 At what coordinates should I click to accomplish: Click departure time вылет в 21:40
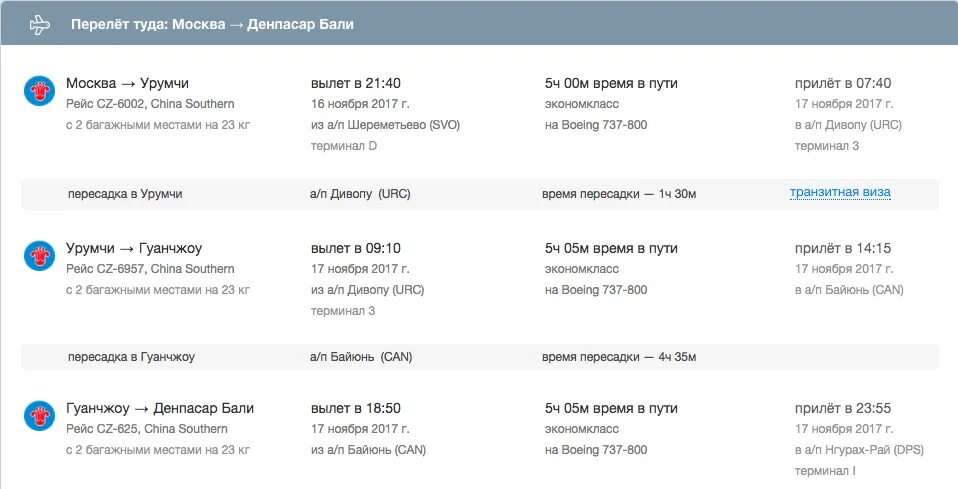click(x=356, y=83)
